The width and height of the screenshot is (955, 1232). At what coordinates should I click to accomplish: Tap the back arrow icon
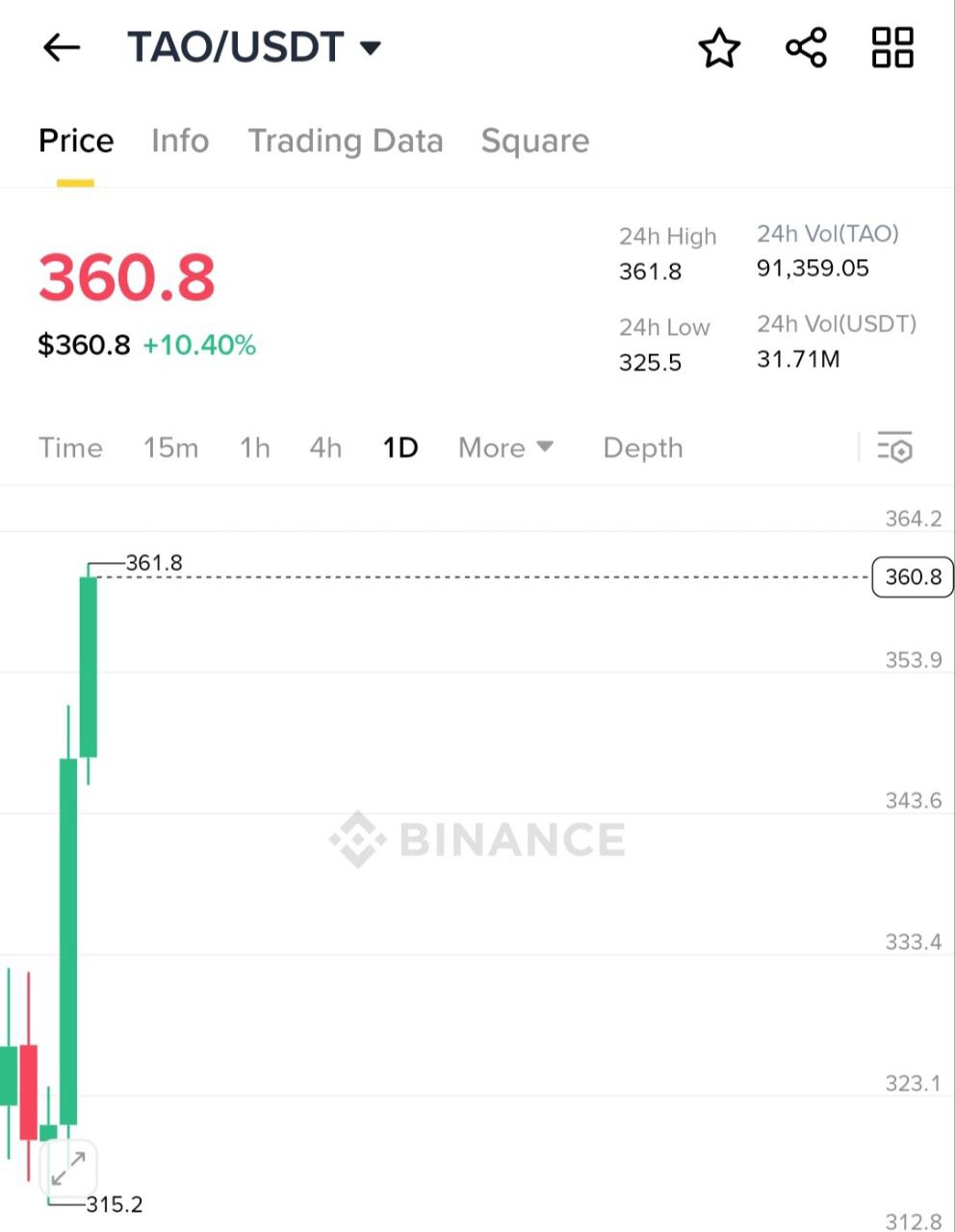pos(62,47)
